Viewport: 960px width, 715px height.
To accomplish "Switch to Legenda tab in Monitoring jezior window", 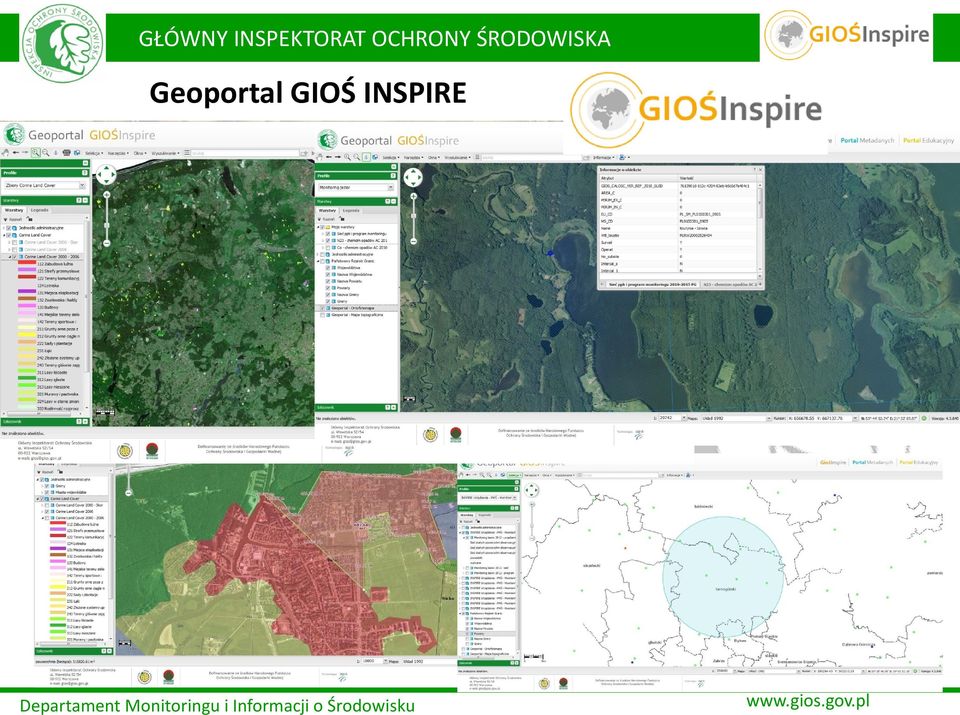I will click(351, 211).
